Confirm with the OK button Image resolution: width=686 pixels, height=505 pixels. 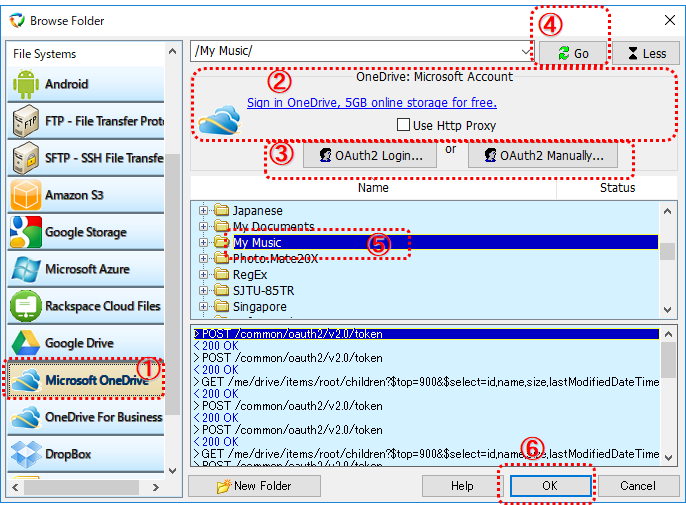[550, 486]
